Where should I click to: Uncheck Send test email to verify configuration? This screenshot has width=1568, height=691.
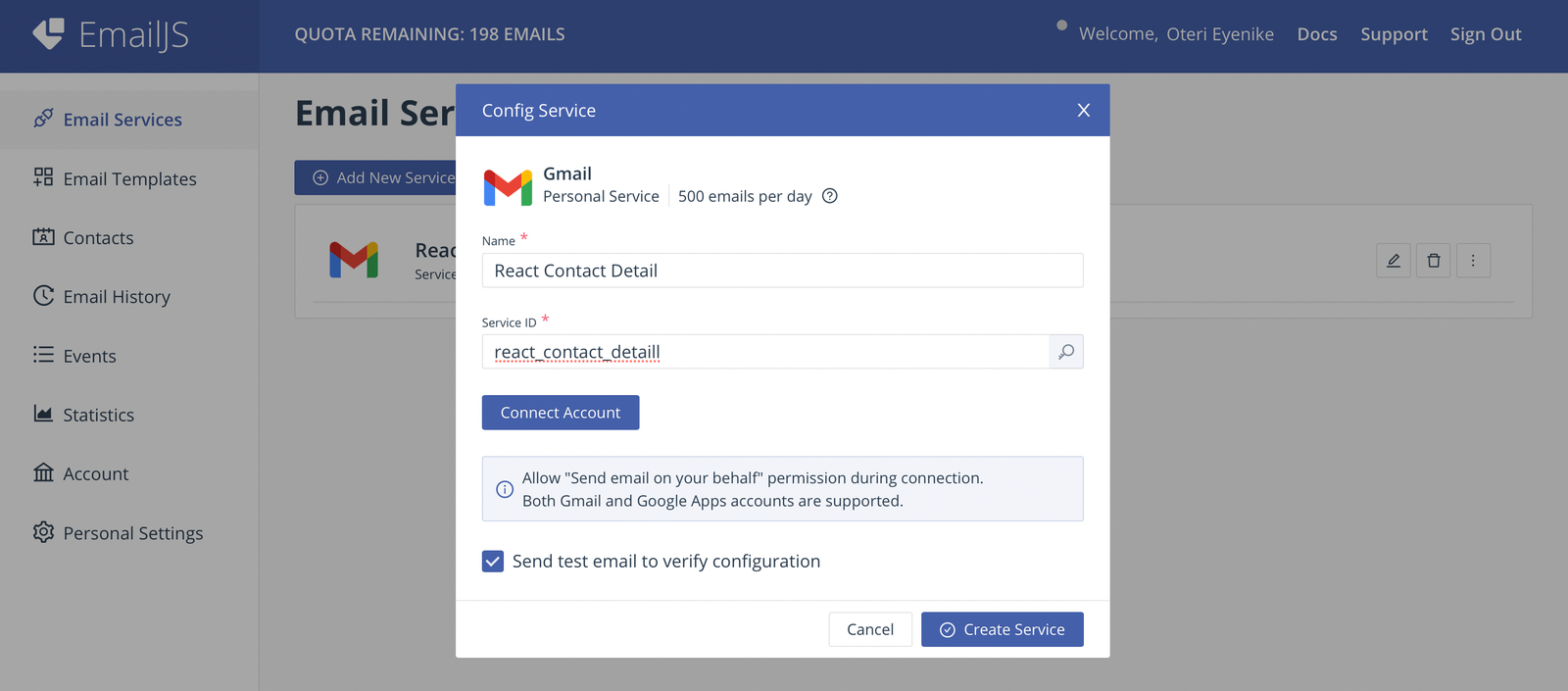pos(493,562)
